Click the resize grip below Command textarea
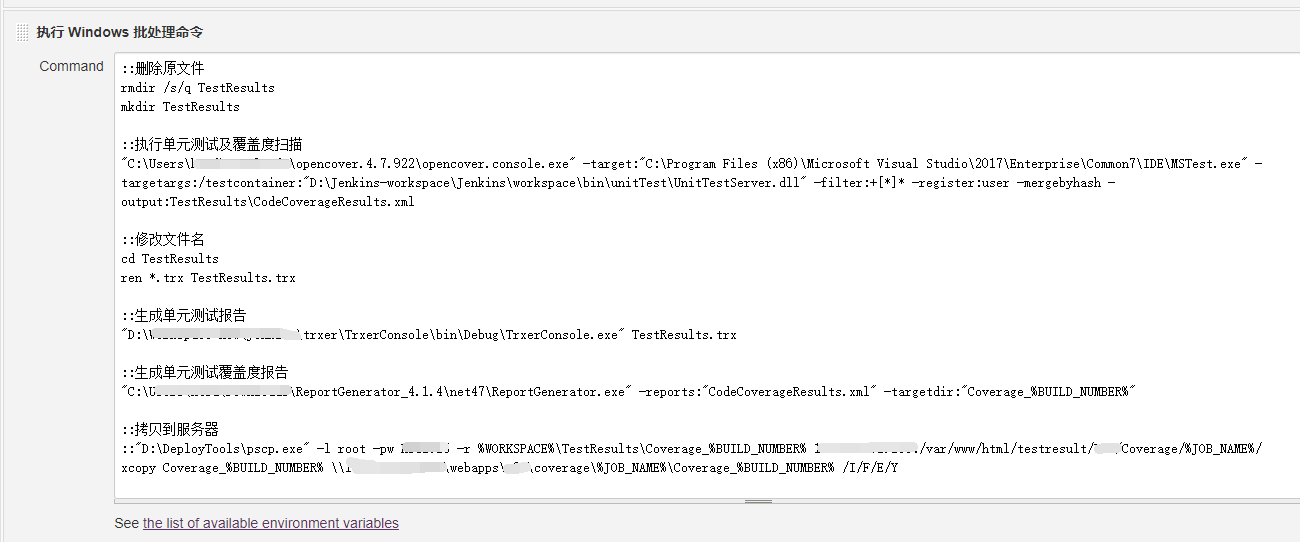Screen dimensions: 1300x542 [x=758, y=501]
